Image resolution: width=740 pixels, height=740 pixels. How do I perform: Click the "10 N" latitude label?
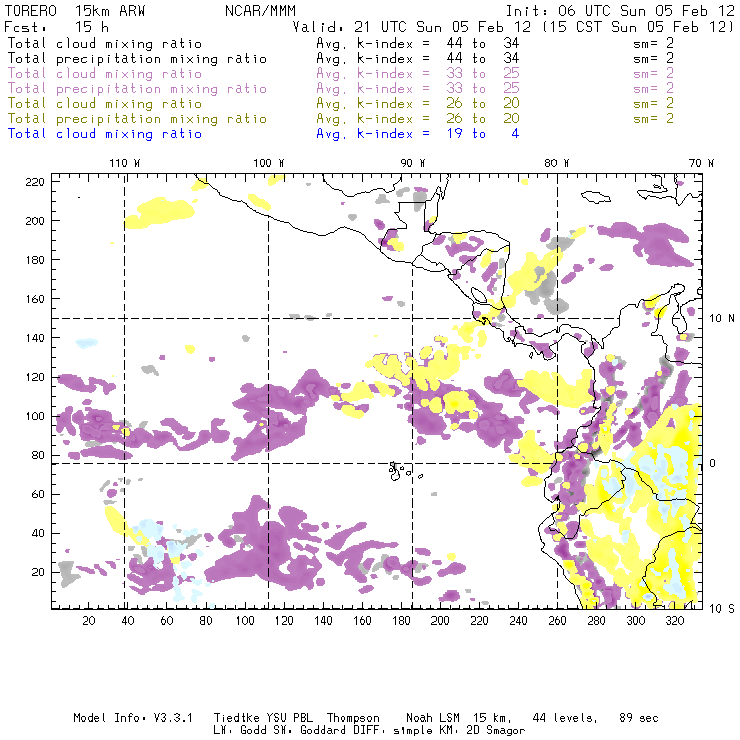coord(722,319)
